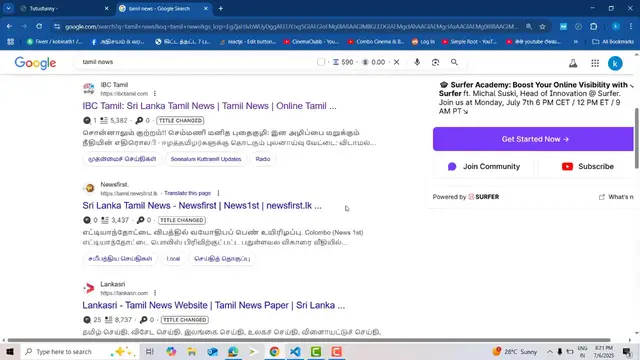The width and height of the screenshot is (640, 360).
Task: Reload the current page
Action: 39,27
